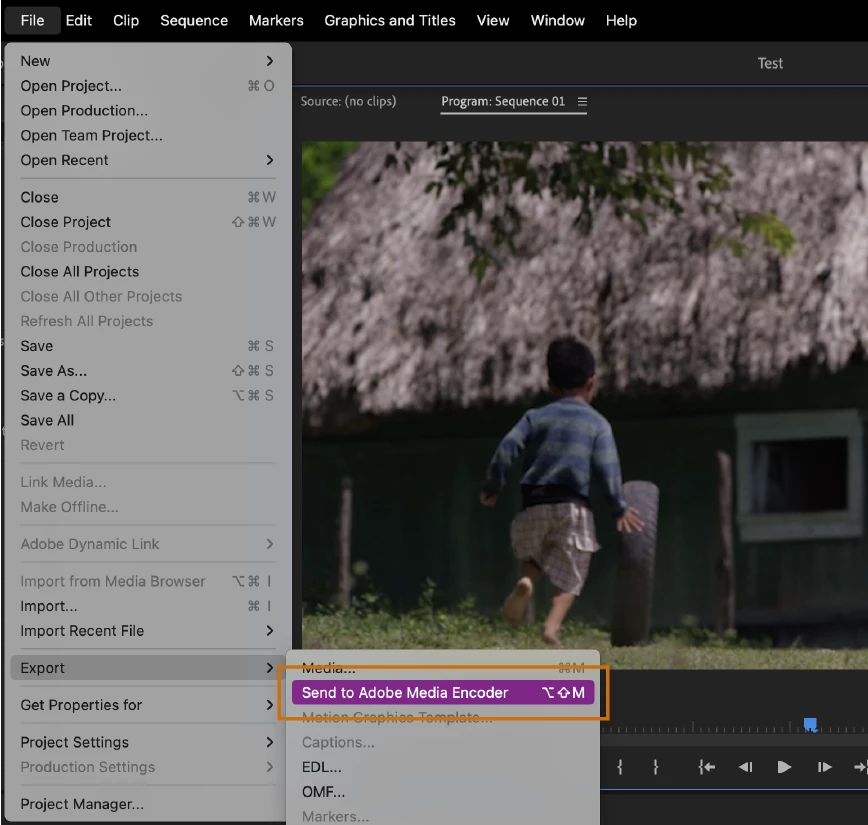868x825 pixels.
Task: Select Media... in Export submenu
Action: tap(443, 668)
